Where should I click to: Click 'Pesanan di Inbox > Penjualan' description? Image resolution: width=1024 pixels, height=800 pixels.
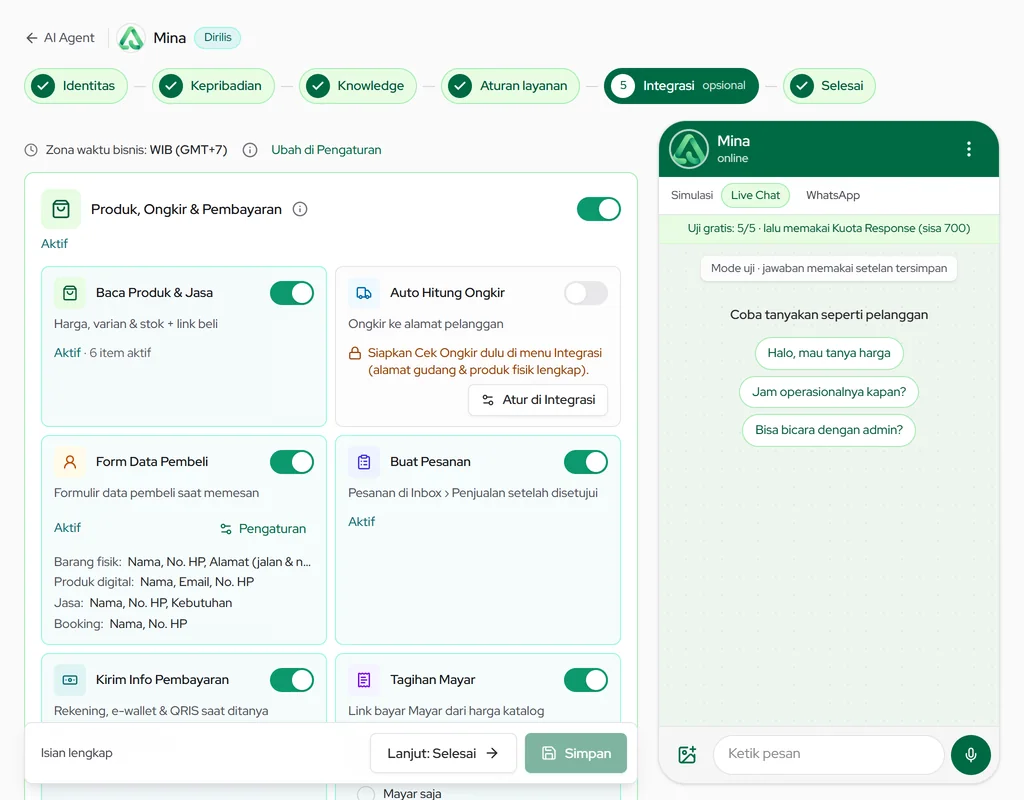(x=473, y=493)
